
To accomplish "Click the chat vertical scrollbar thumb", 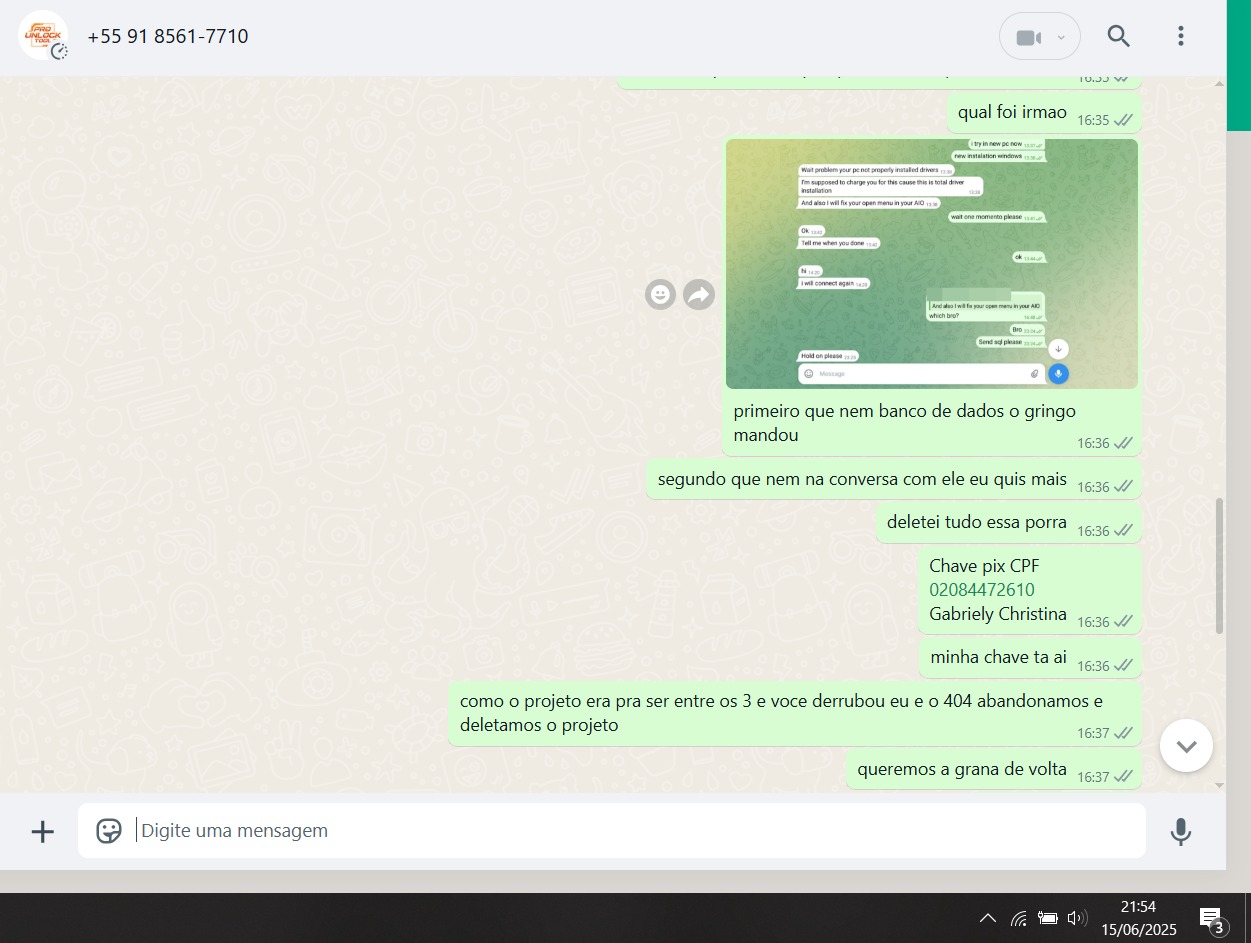I will pos(1218,565).
